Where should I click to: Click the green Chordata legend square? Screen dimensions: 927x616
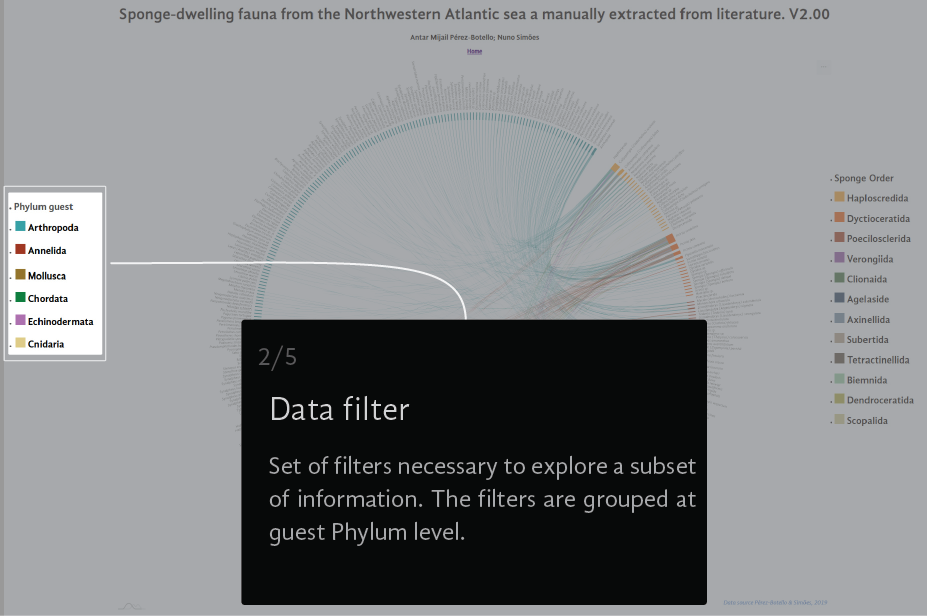click(x=21, y=298)
